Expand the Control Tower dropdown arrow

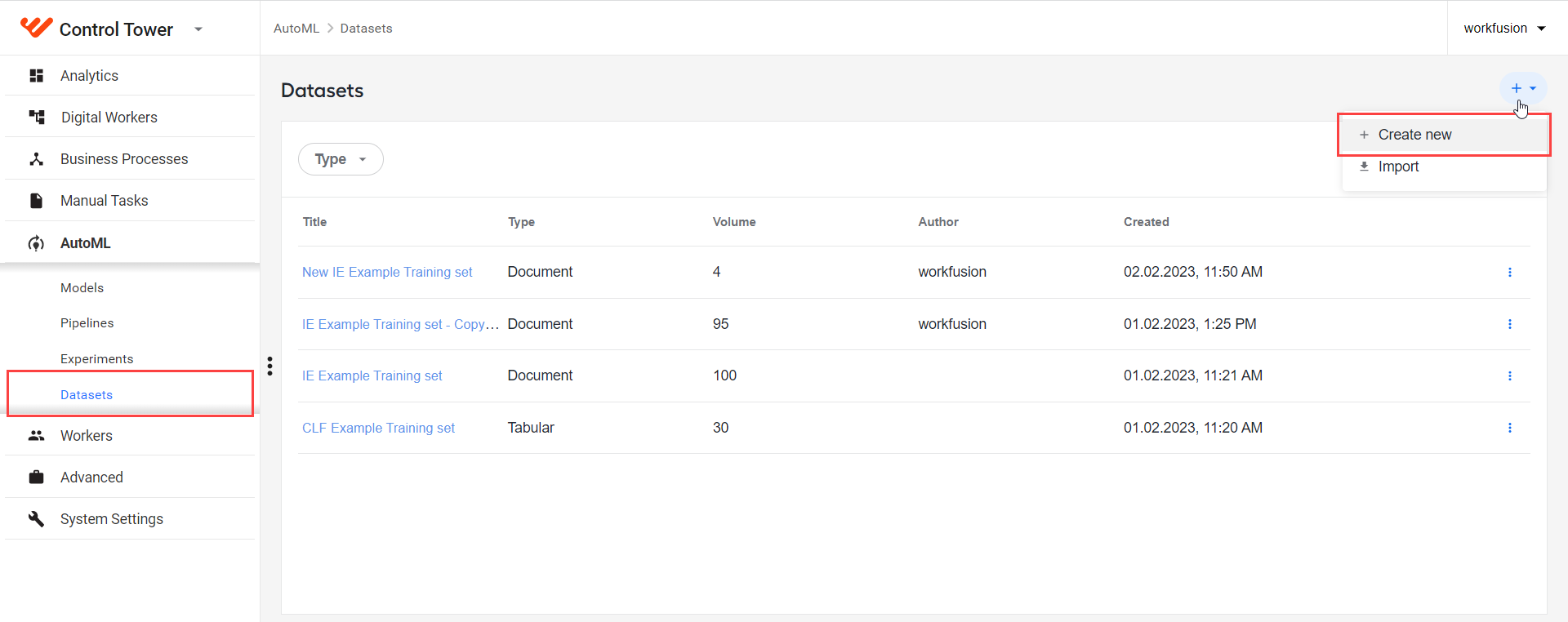coord(198,29)
